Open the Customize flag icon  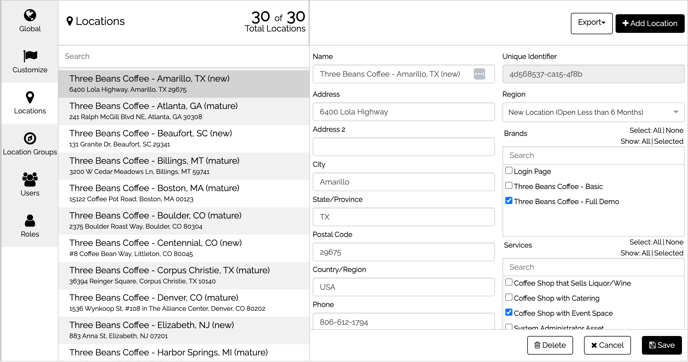coord(30,56)
